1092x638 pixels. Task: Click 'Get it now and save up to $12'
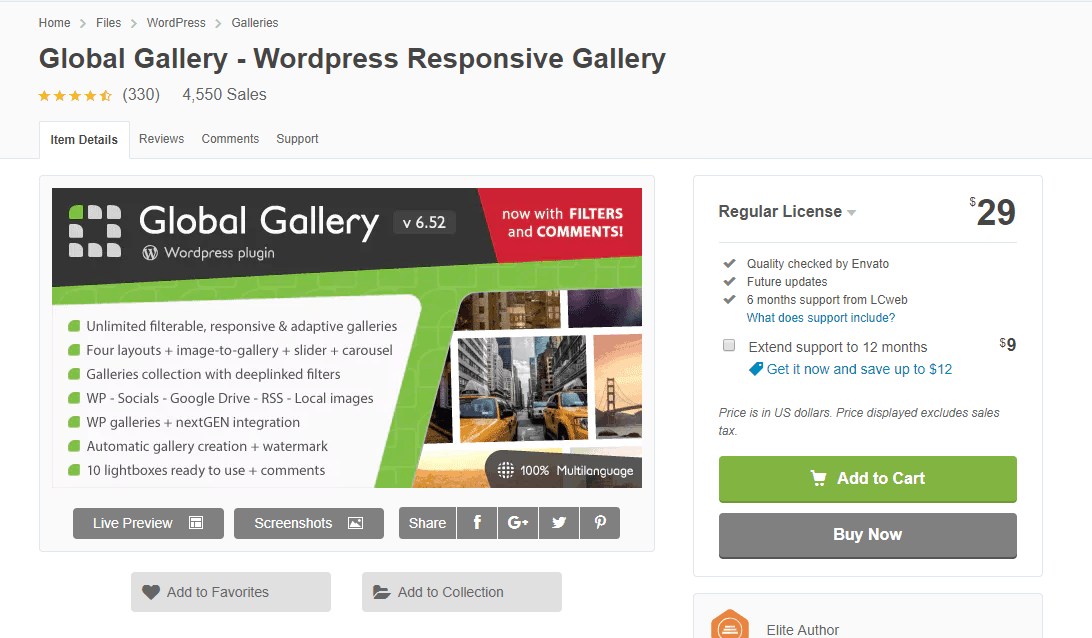[859, 369]
